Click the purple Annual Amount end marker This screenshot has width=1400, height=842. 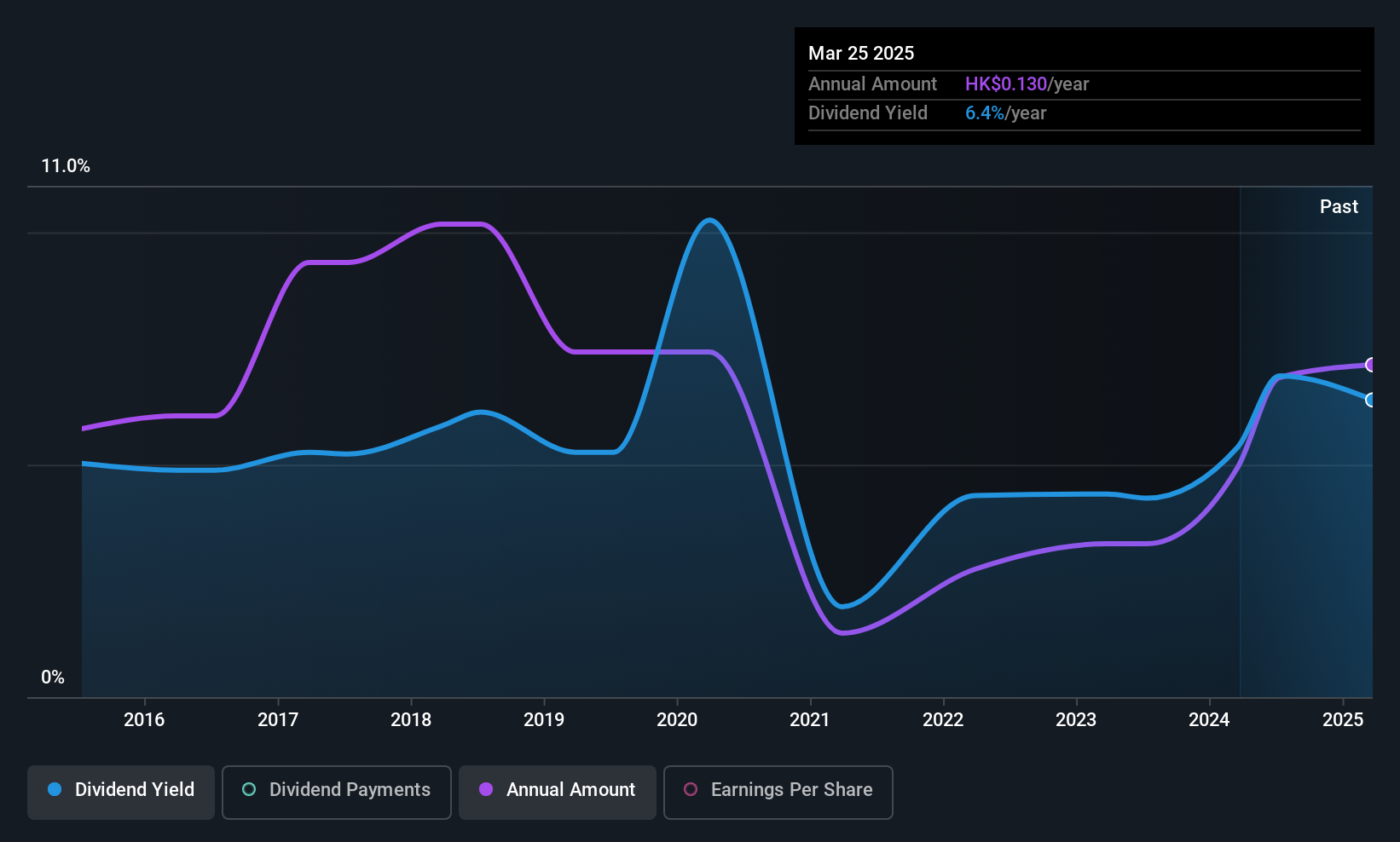click(1371, 365)
